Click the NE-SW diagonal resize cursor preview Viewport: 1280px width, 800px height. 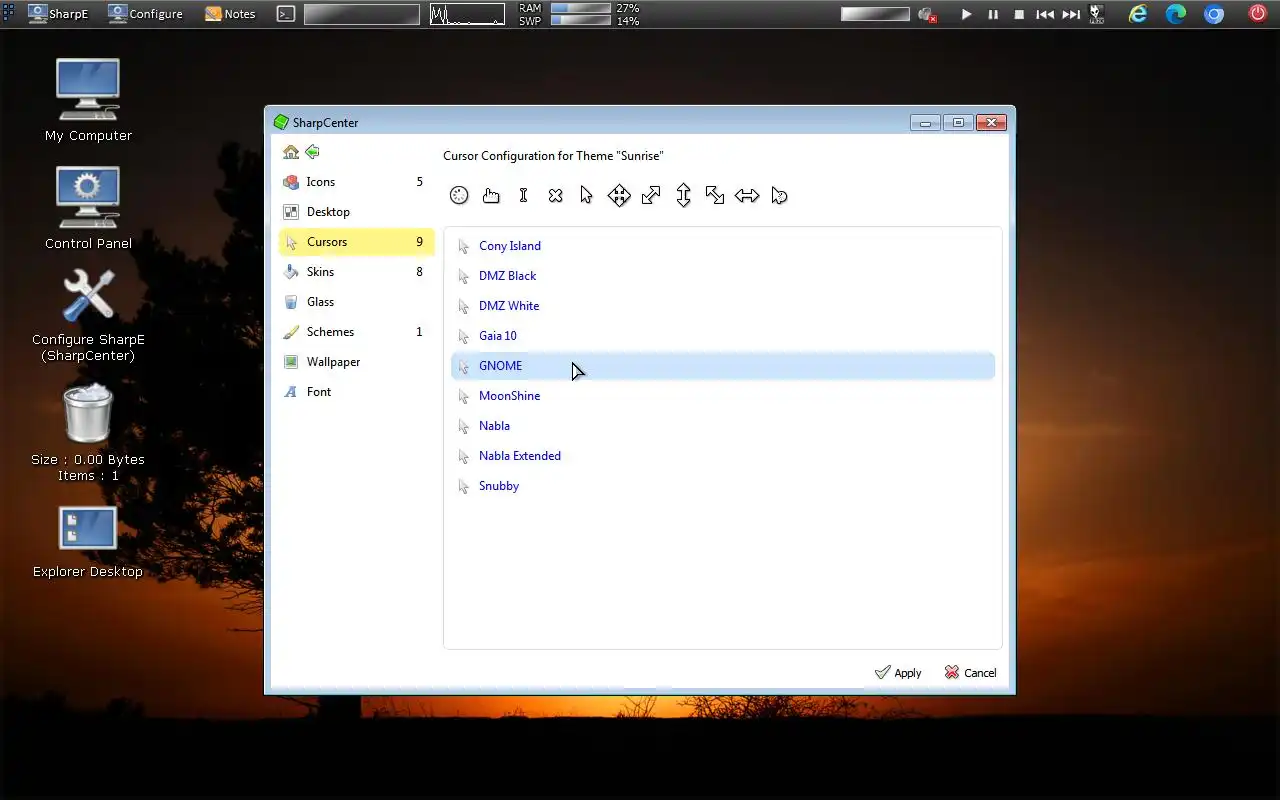click(x=651, y=195)
